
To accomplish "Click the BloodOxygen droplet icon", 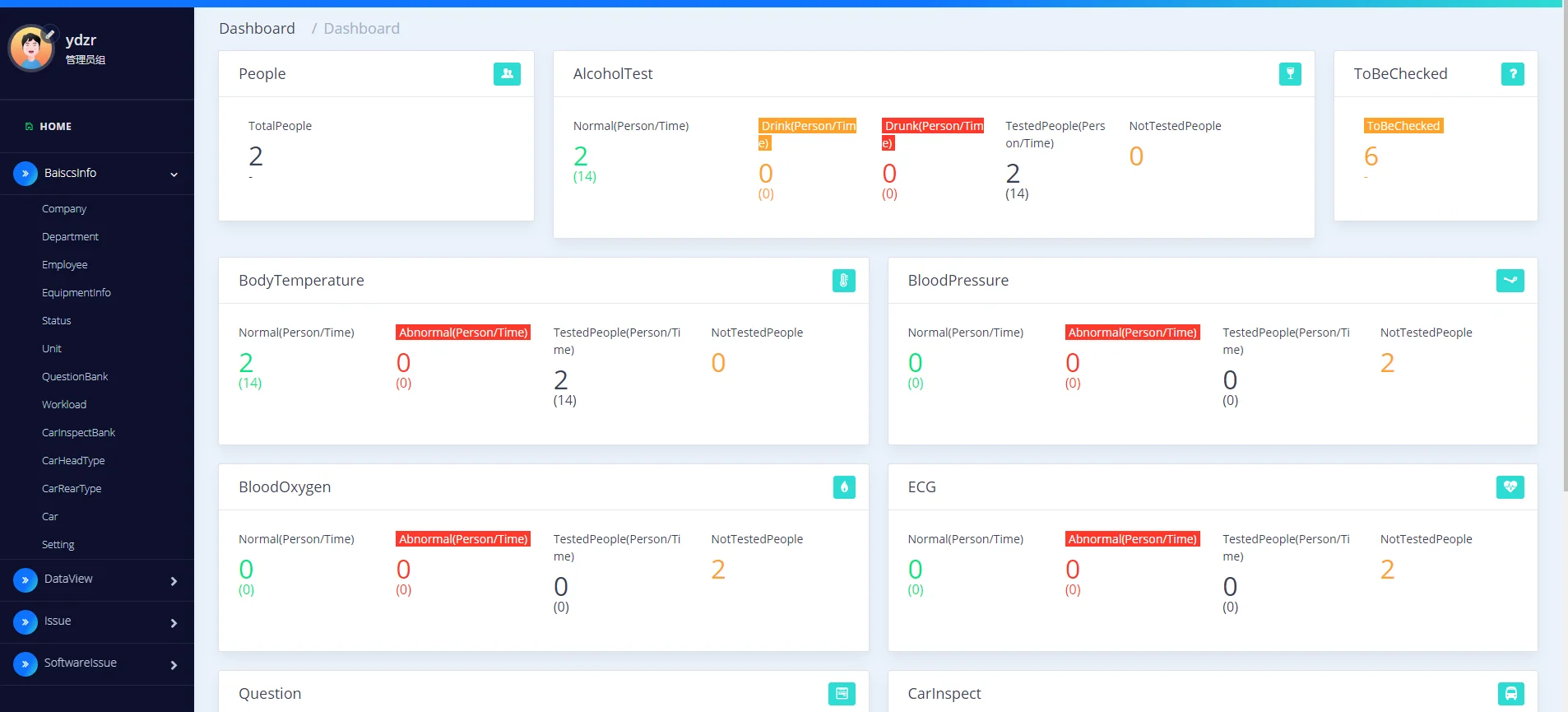I will (x=843, y=487).
